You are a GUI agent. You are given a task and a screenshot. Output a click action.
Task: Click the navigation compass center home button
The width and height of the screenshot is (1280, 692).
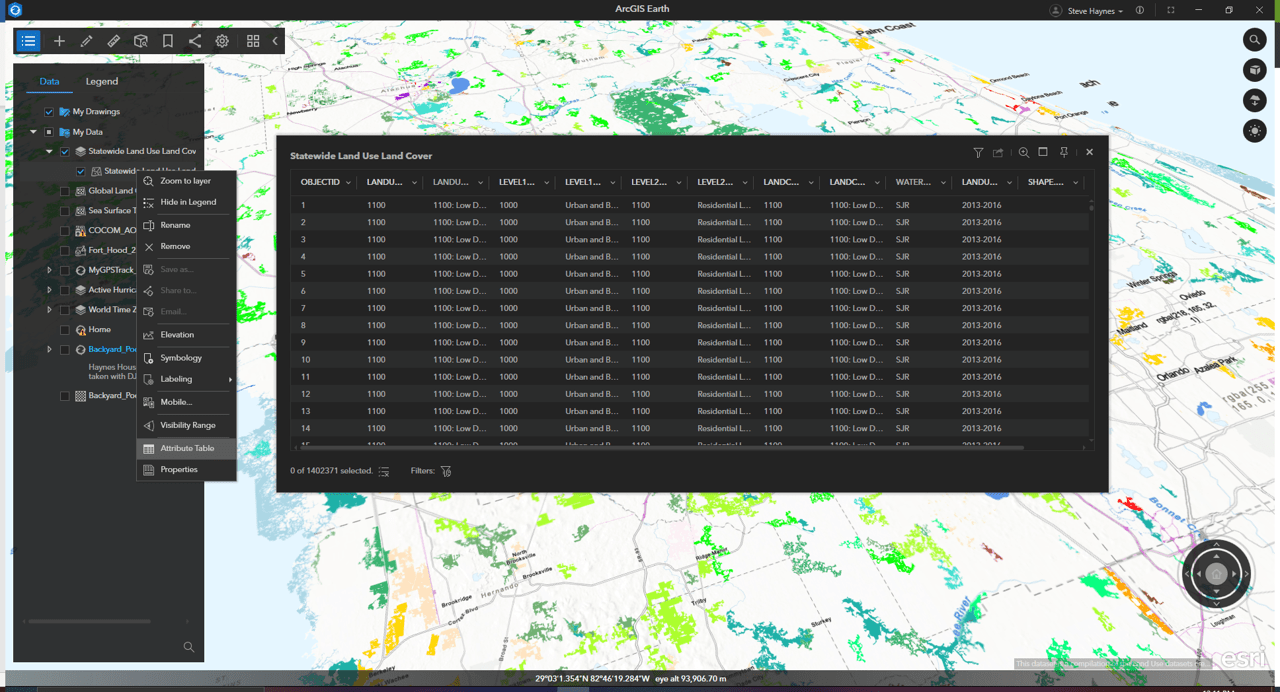[x=1216, y=574]
